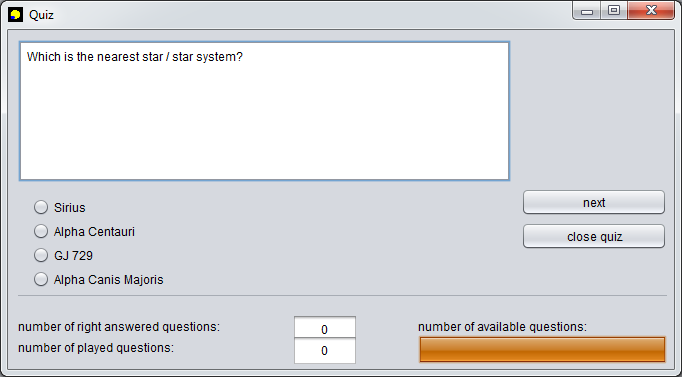Image resolution: width=682 pixels, height=377 pixels.
Task: Click the yellow Quiz app icon in title bar
Action: click(x=16, y=15)
